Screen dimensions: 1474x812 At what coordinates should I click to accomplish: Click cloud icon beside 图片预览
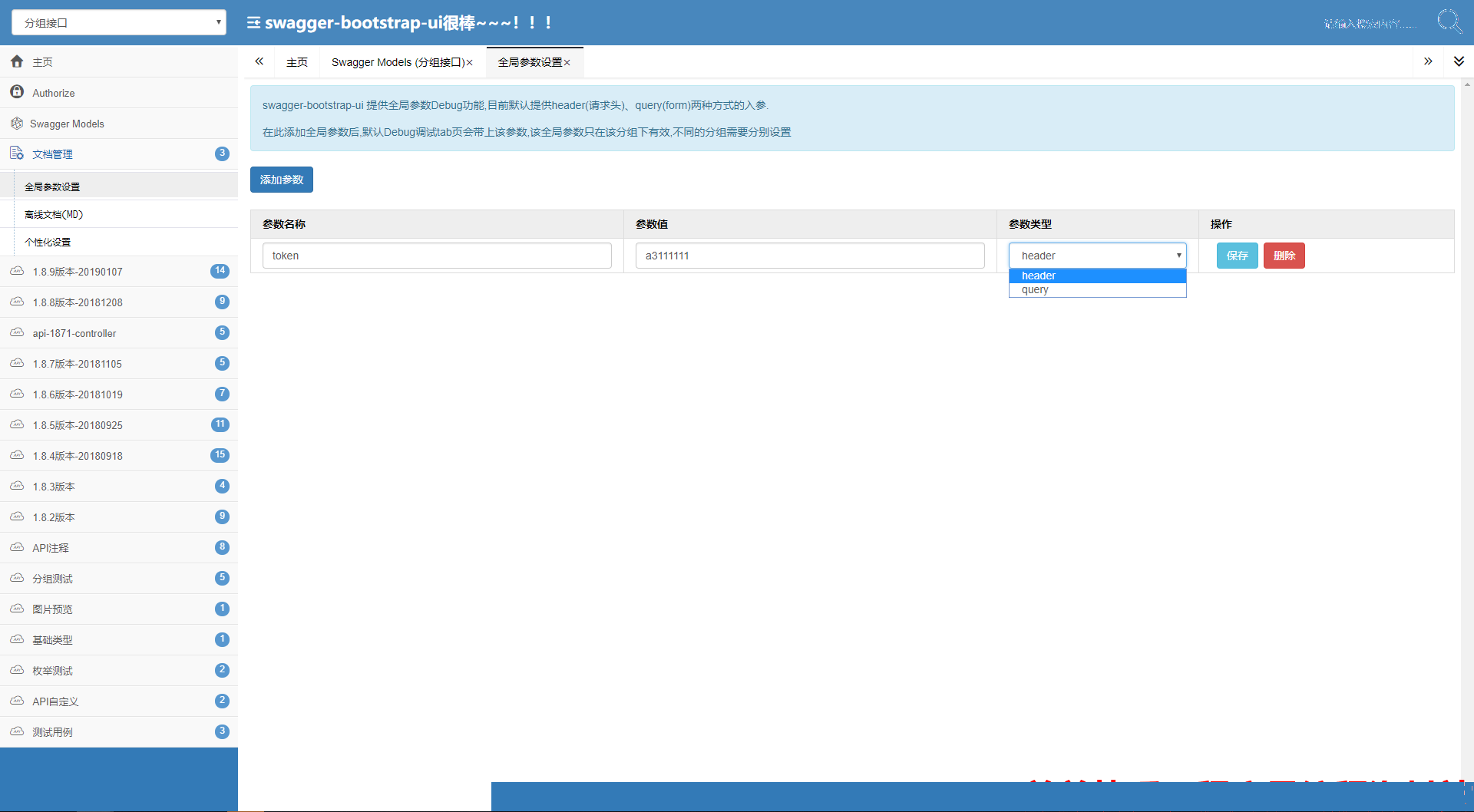[x=17, y=609]
